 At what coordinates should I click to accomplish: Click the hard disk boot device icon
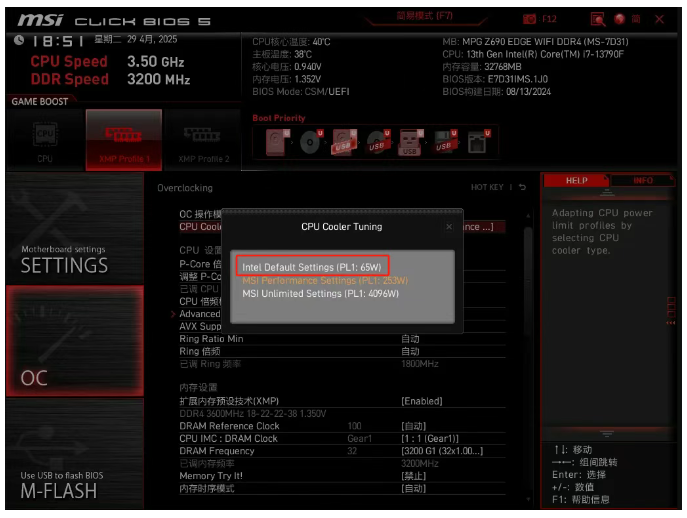pyautogui.click(x=277, y=142)
